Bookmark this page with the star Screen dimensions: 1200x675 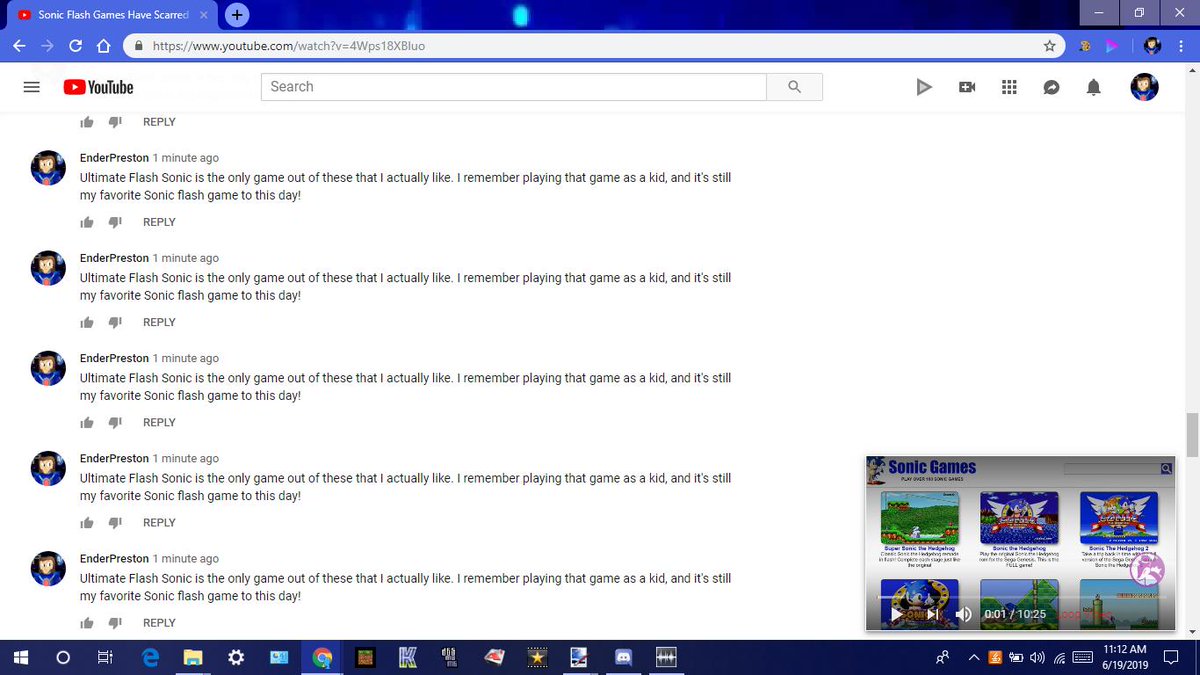1049,46
